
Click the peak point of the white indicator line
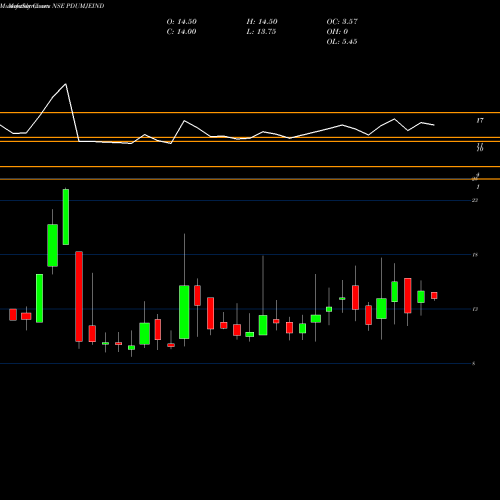pyautogui.click(x=66, y=84)
